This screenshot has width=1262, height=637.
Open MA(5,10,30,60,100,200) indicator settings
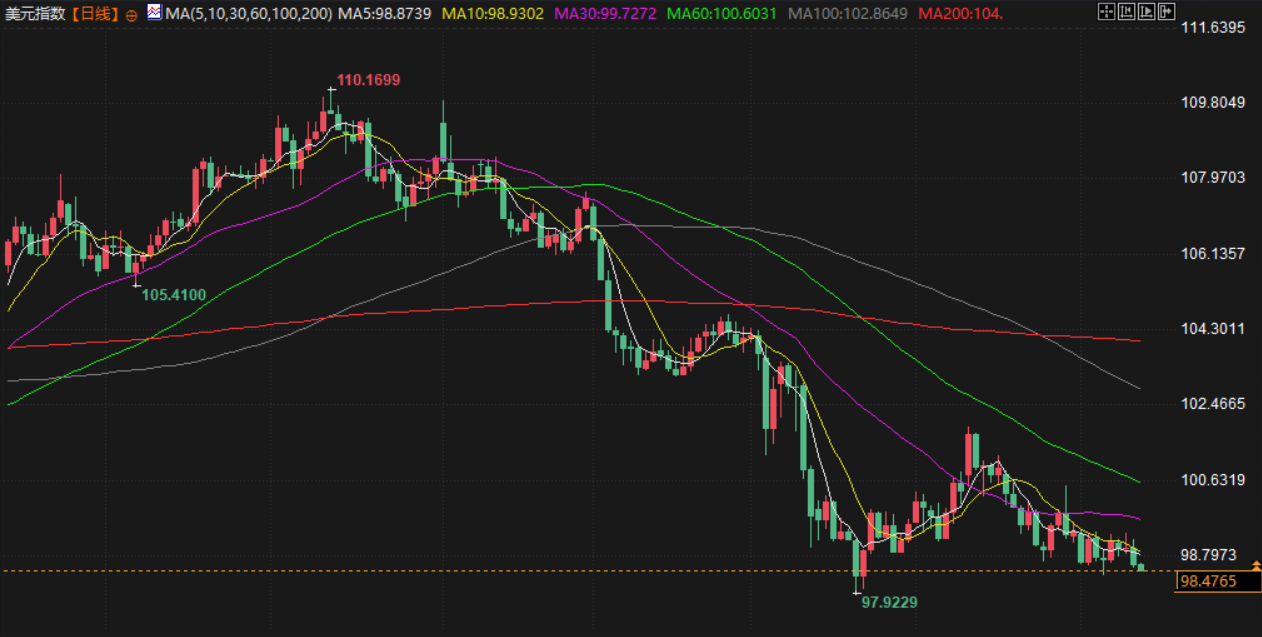click(248, 13)
